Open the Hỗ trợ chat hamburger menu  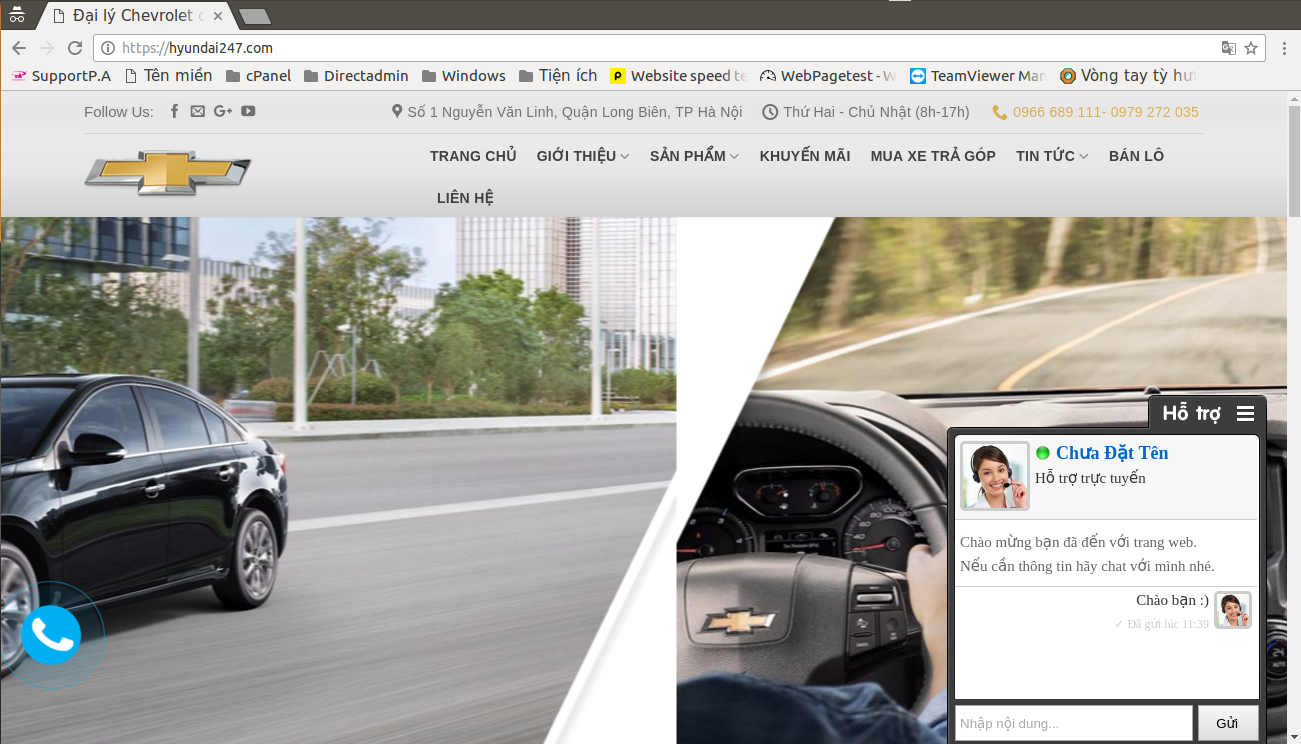click(x=1245, y=414)
